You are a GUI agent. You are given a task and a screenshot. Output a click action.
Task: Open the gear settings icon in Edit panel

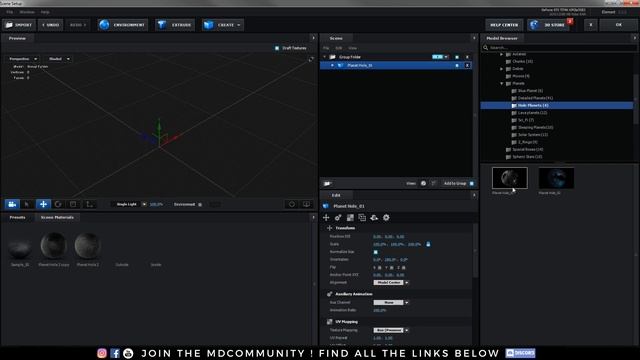click(x=386, y=218)
